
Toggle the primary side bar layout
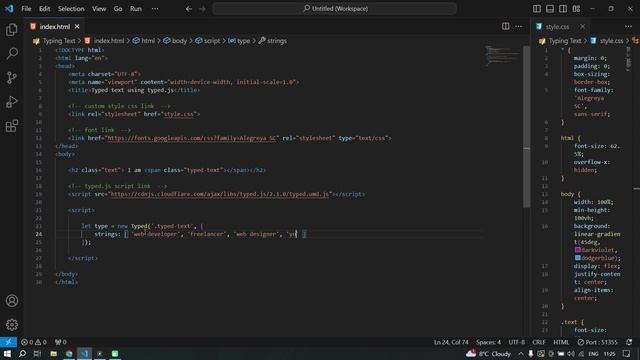(x=537, y=9)
